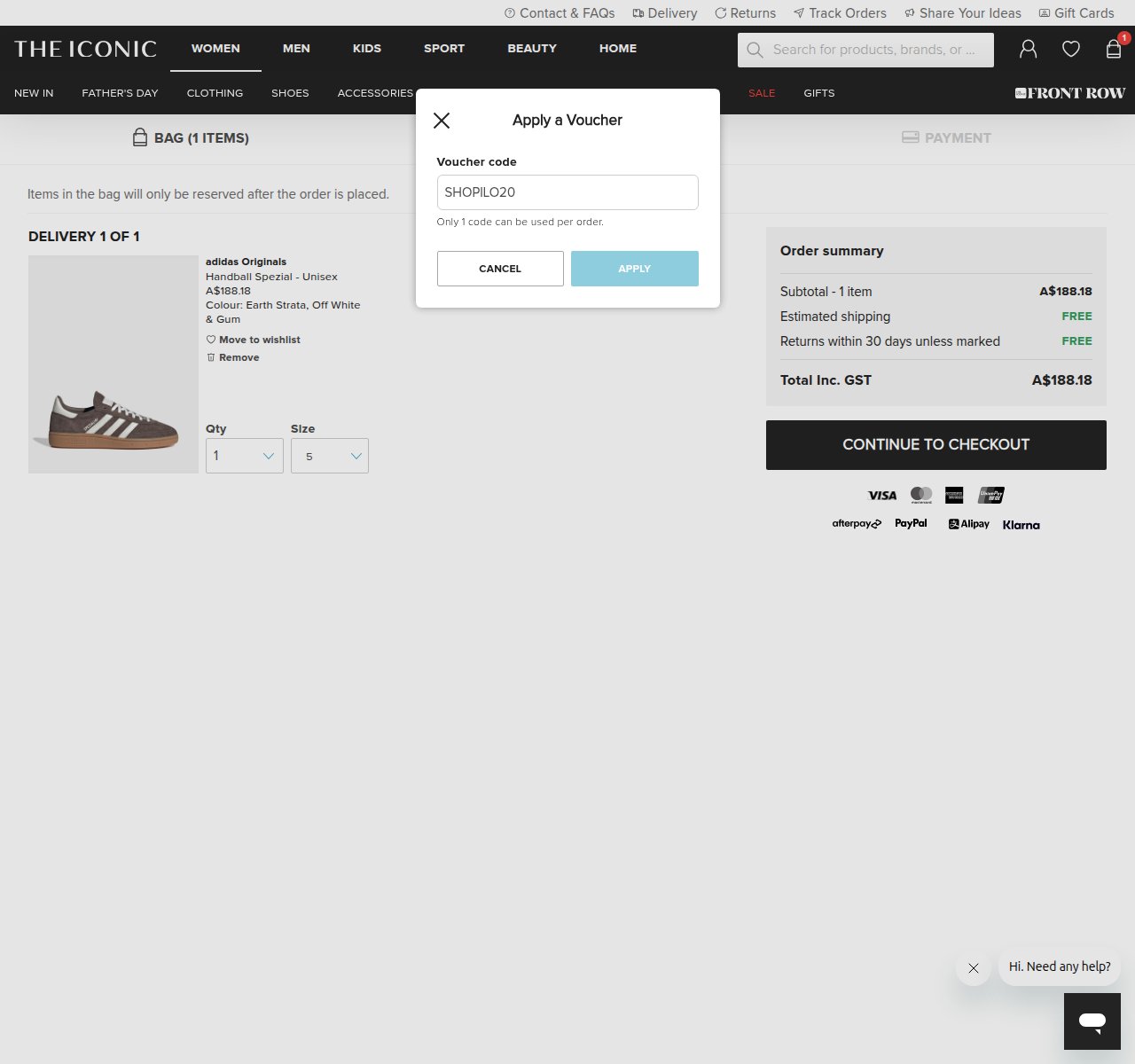Open the wishlist heart icon in header
Image resolution: width=1135 pixels, height=1064 pixels.
pos(1071,50)
